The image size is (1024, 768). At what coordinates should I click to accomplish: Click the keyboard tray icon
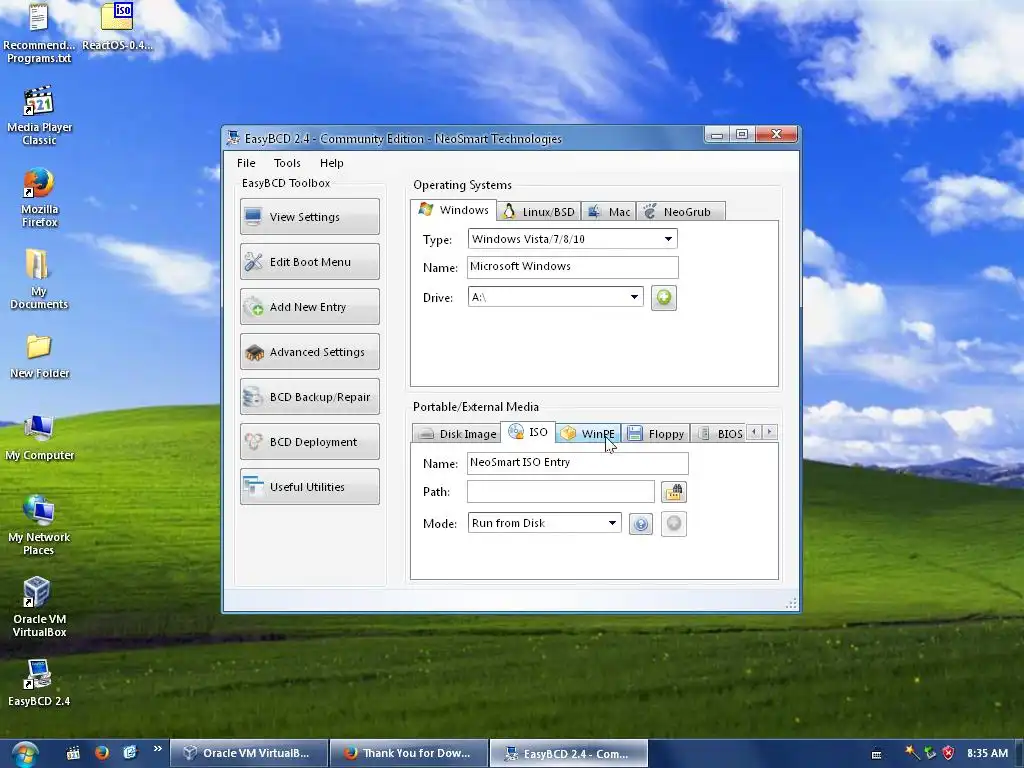click(x=876, y=754)
